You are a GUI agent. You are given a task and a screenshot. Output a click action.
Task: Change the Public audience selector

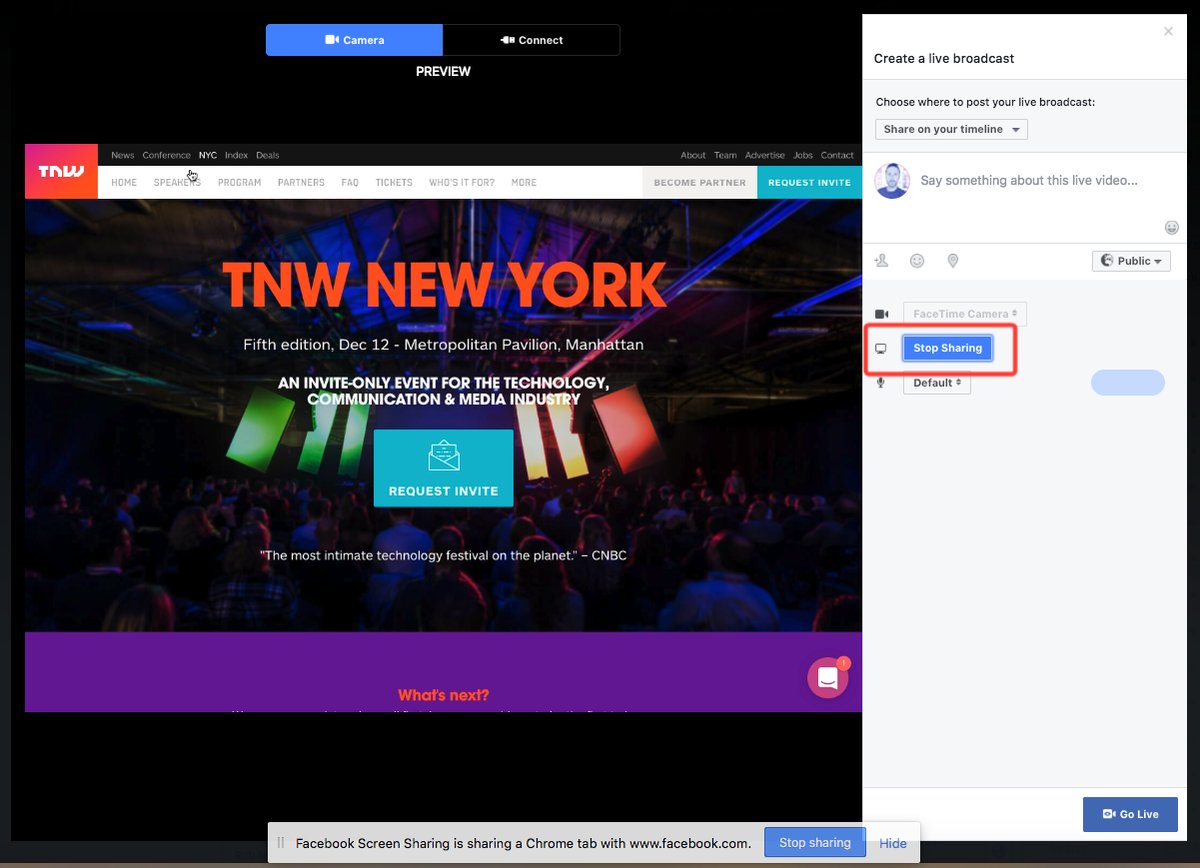click(x=1131, y=260)
